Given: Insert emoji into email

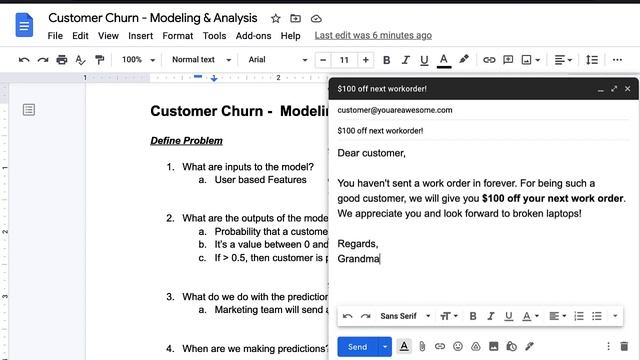Looking at the screenshot, I should [x=458, y=347].
